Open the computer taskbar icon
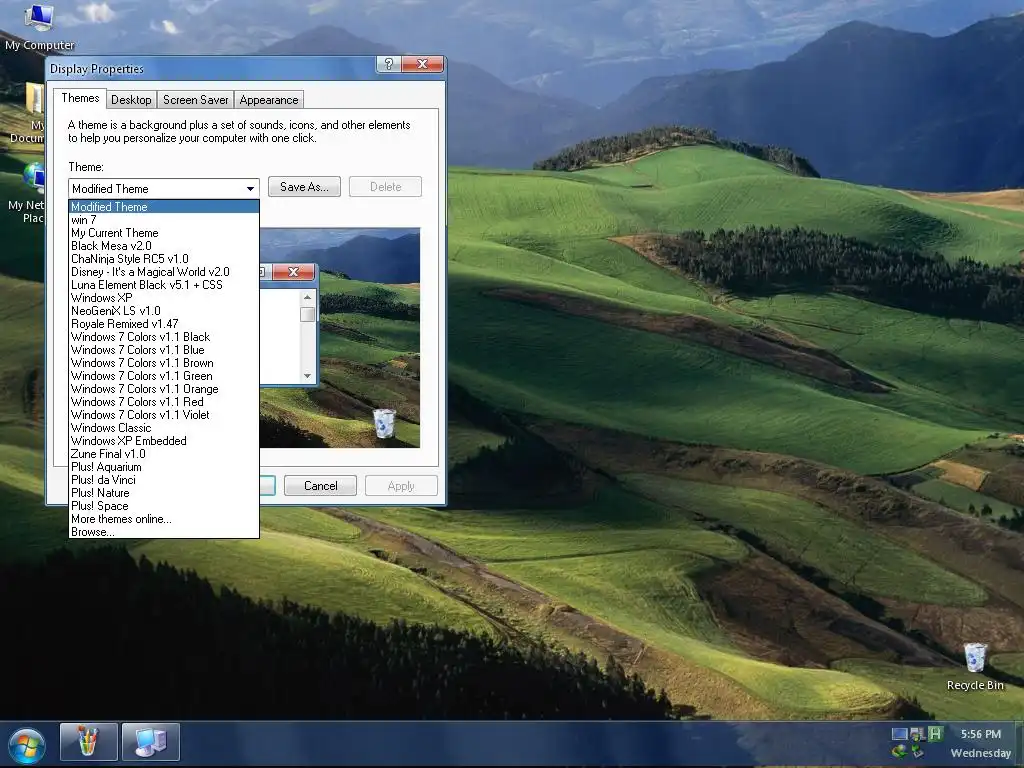The height and width of the screenshot is (768, 1024). (151, 741)
